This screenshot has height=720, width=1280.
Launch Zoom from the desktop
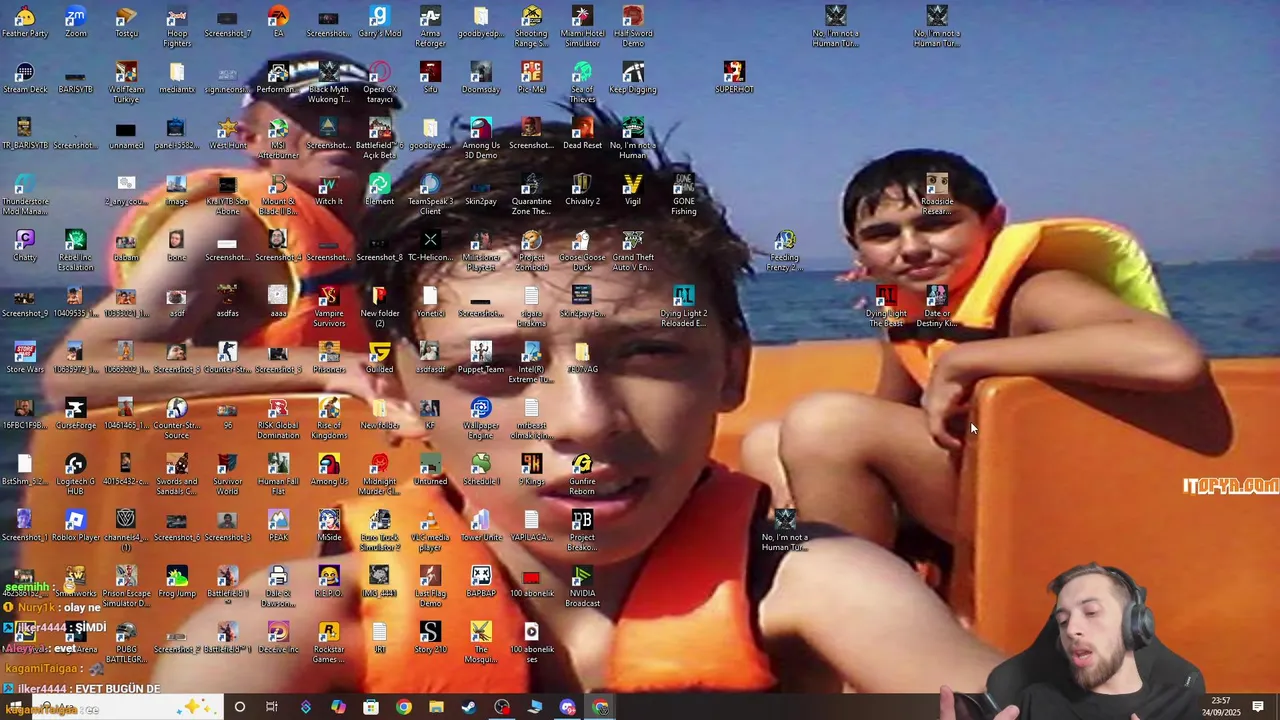click(76, 22)
